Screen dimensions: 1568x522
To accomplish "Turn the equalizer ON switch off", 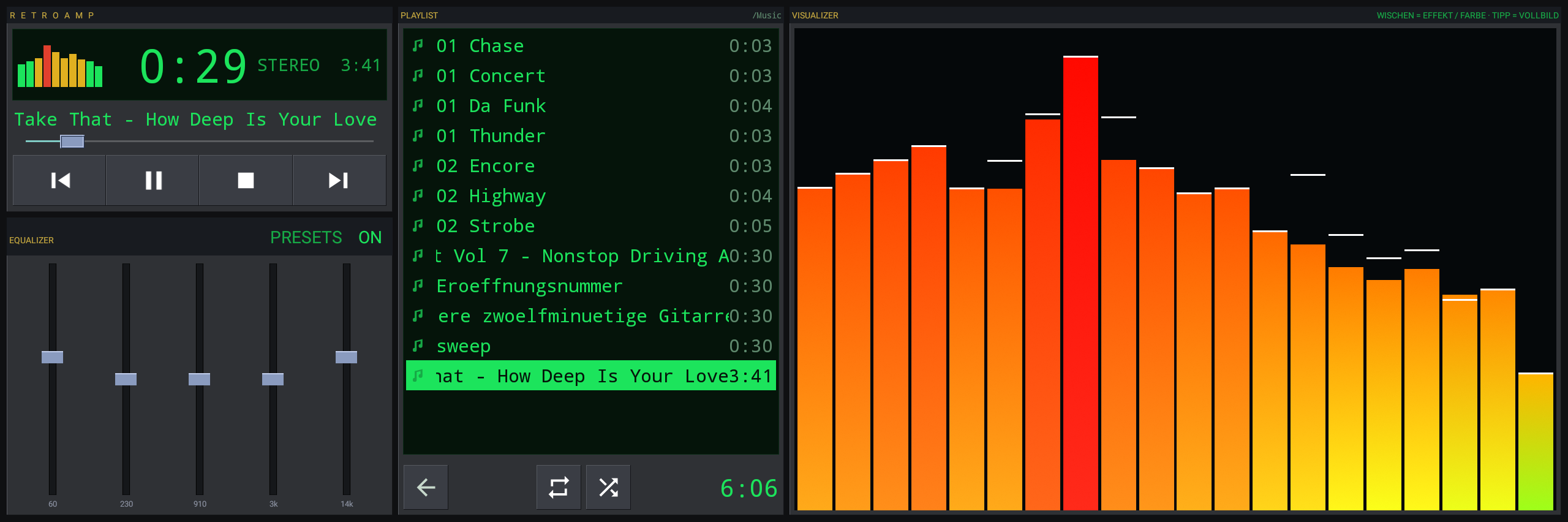I will tap(370, 238).
